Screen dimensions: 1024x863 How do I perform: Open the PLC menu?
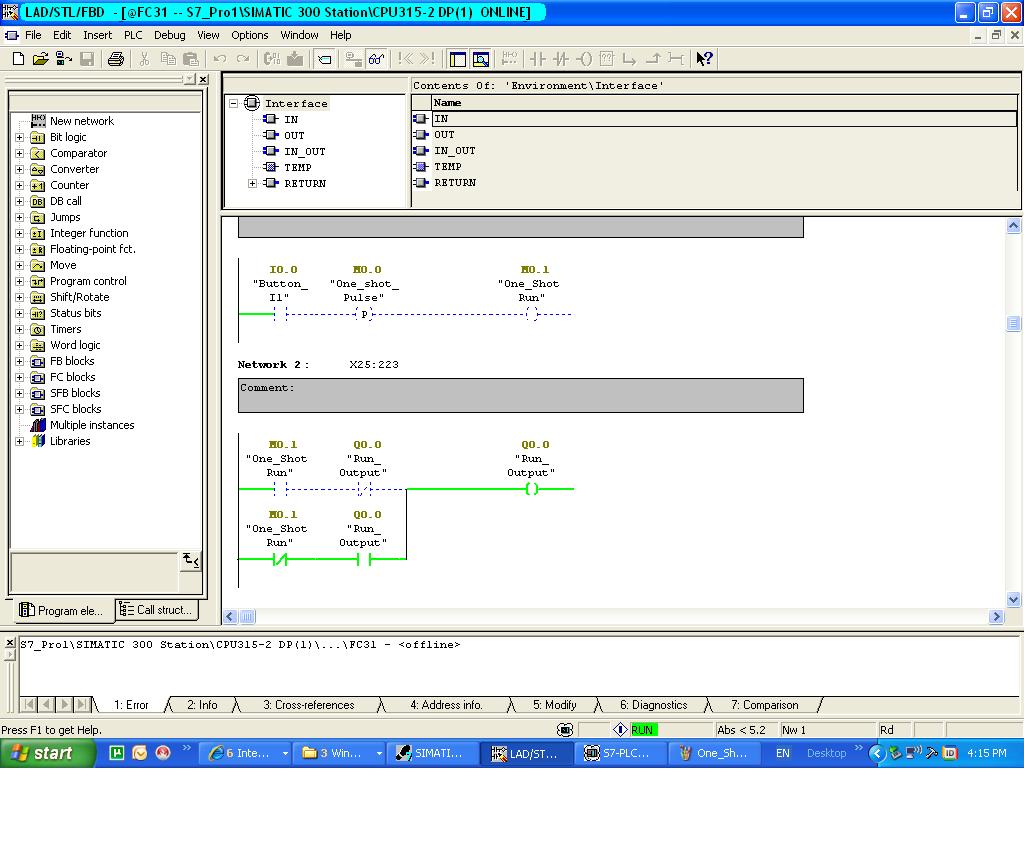click(x=131, y=34)
